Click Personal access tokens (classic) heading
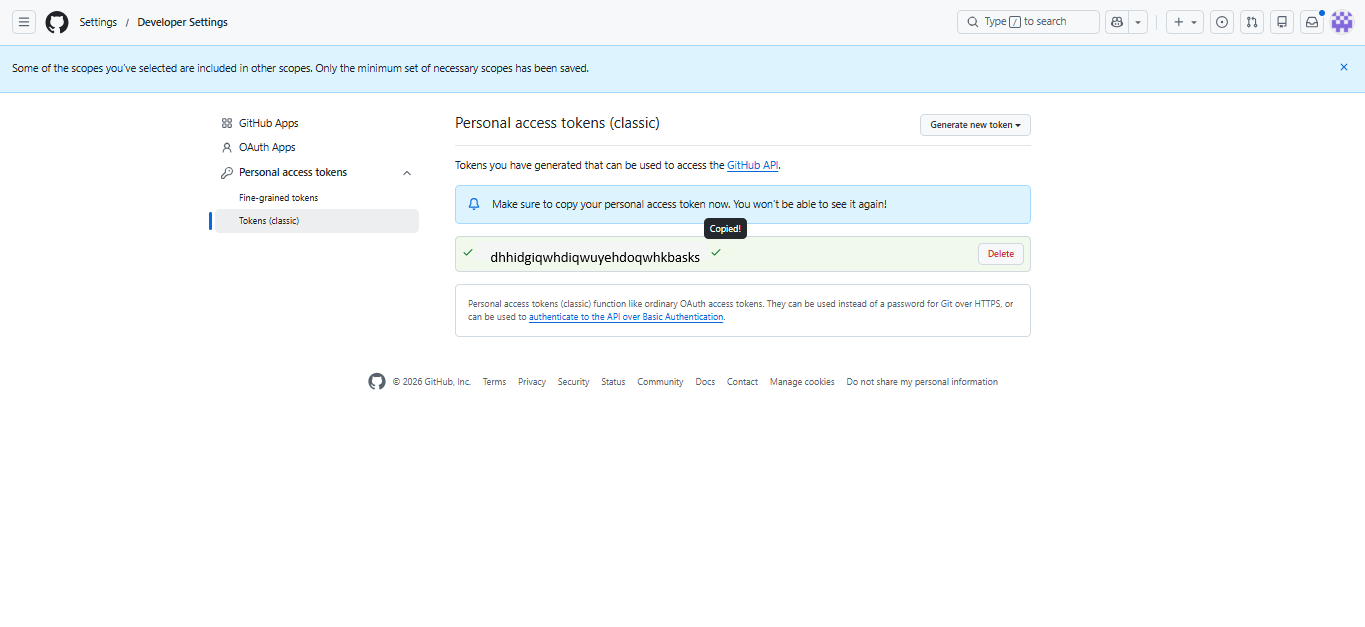This screenshot has width=1365, height=627. [557, 123]
